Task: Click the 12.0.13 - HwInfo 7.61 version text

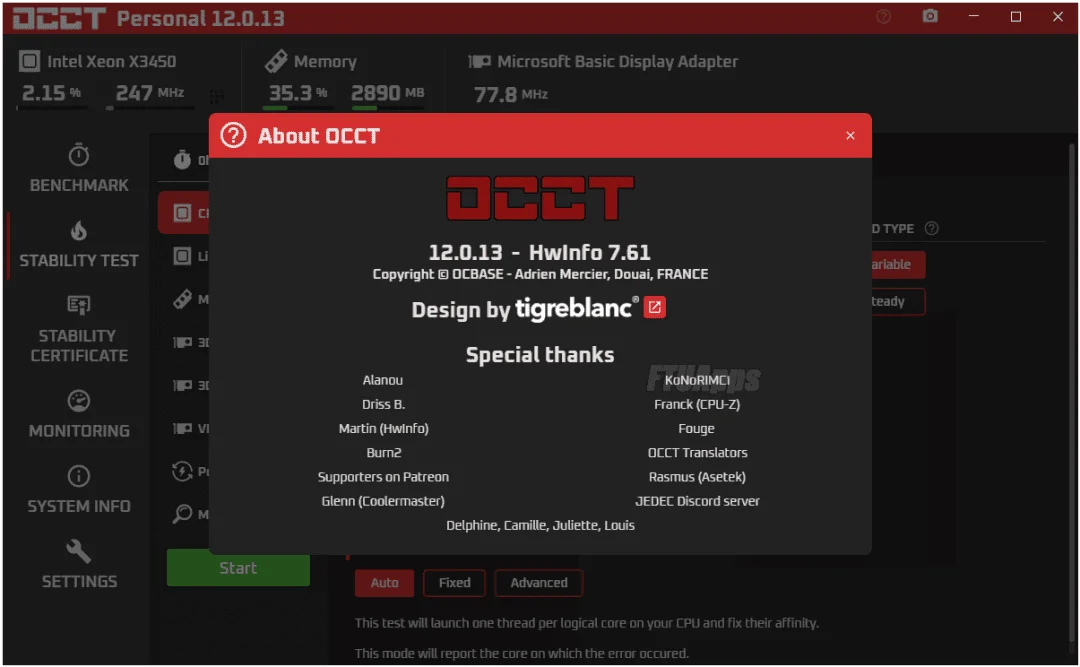Action: (x=539, y=253)
